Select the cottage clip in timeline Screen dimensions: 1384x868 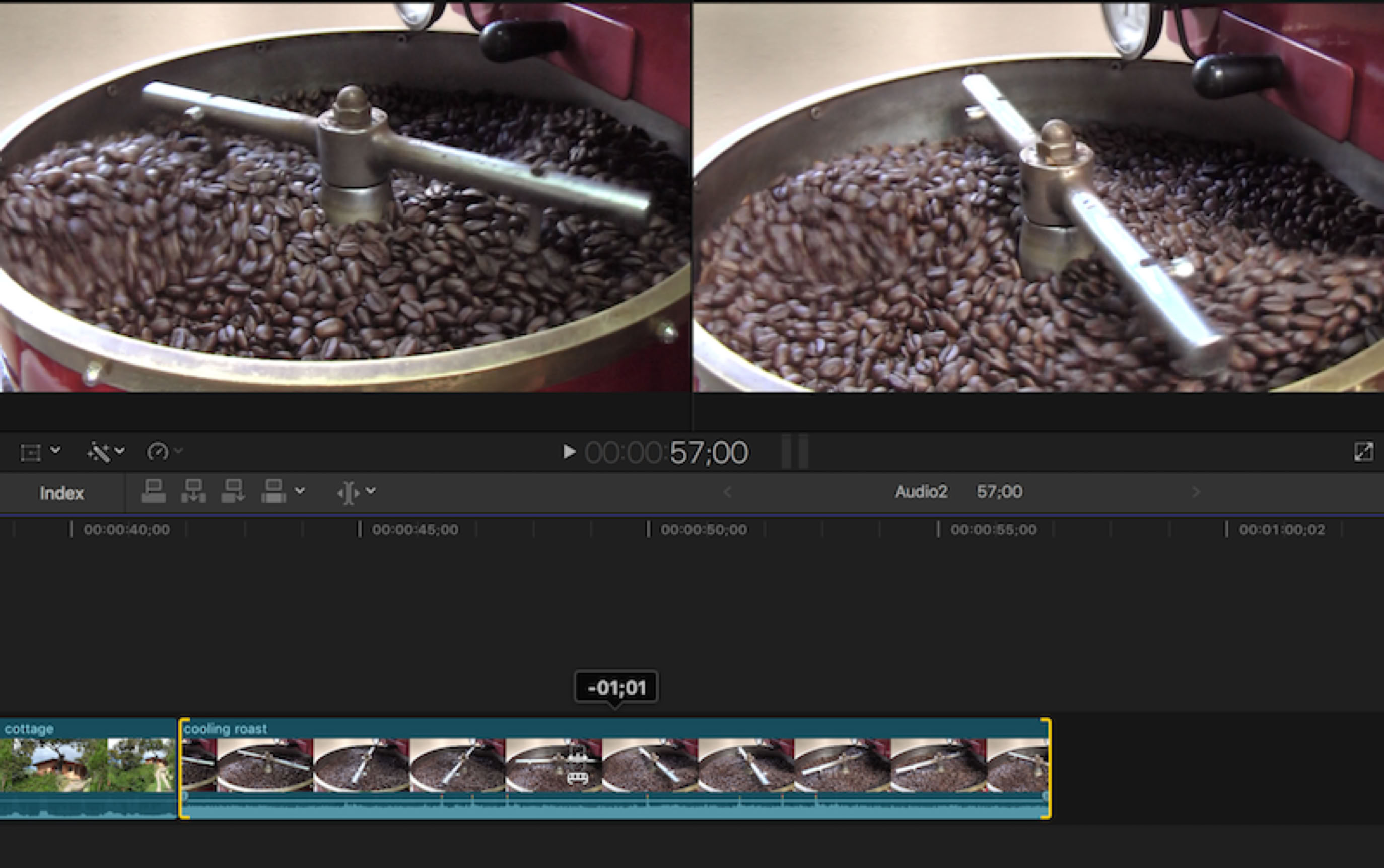tap(87, 766)
